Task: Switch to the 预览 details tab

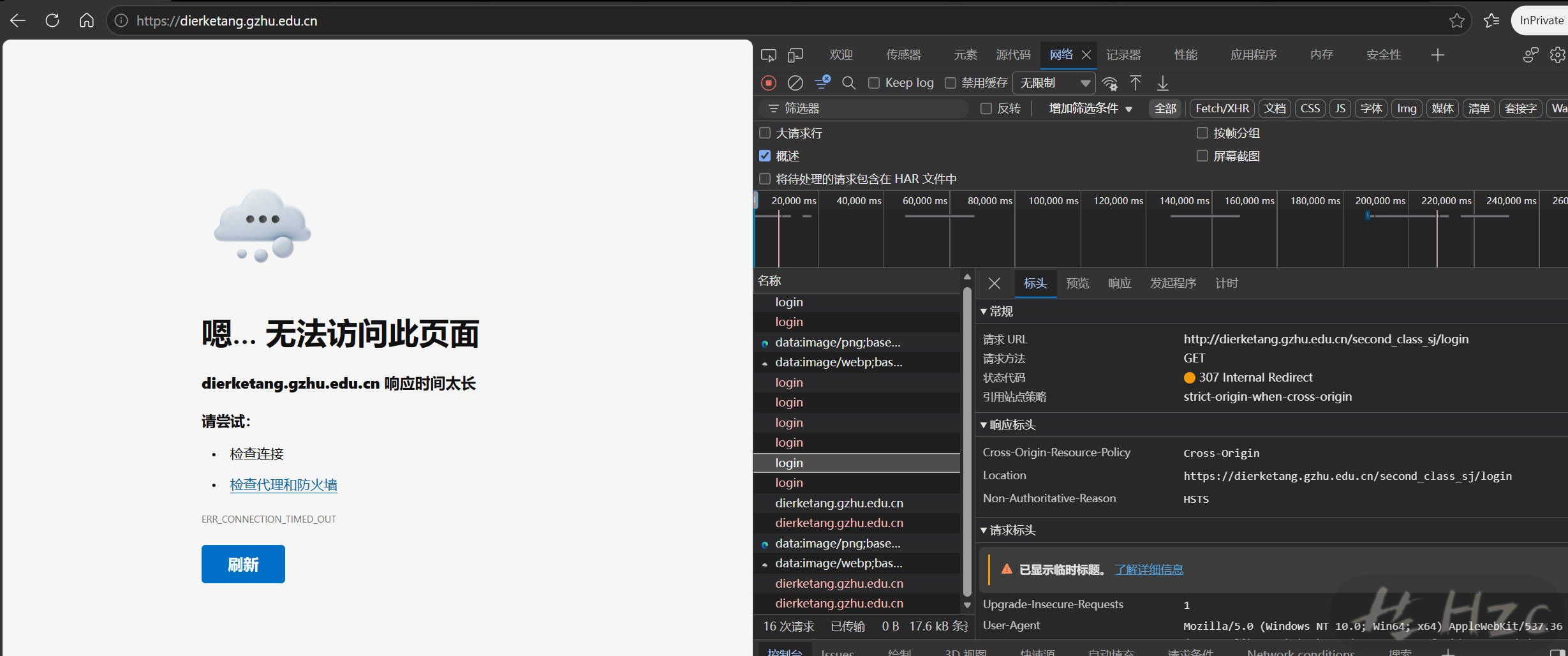Action: (x=1077, y=283)
